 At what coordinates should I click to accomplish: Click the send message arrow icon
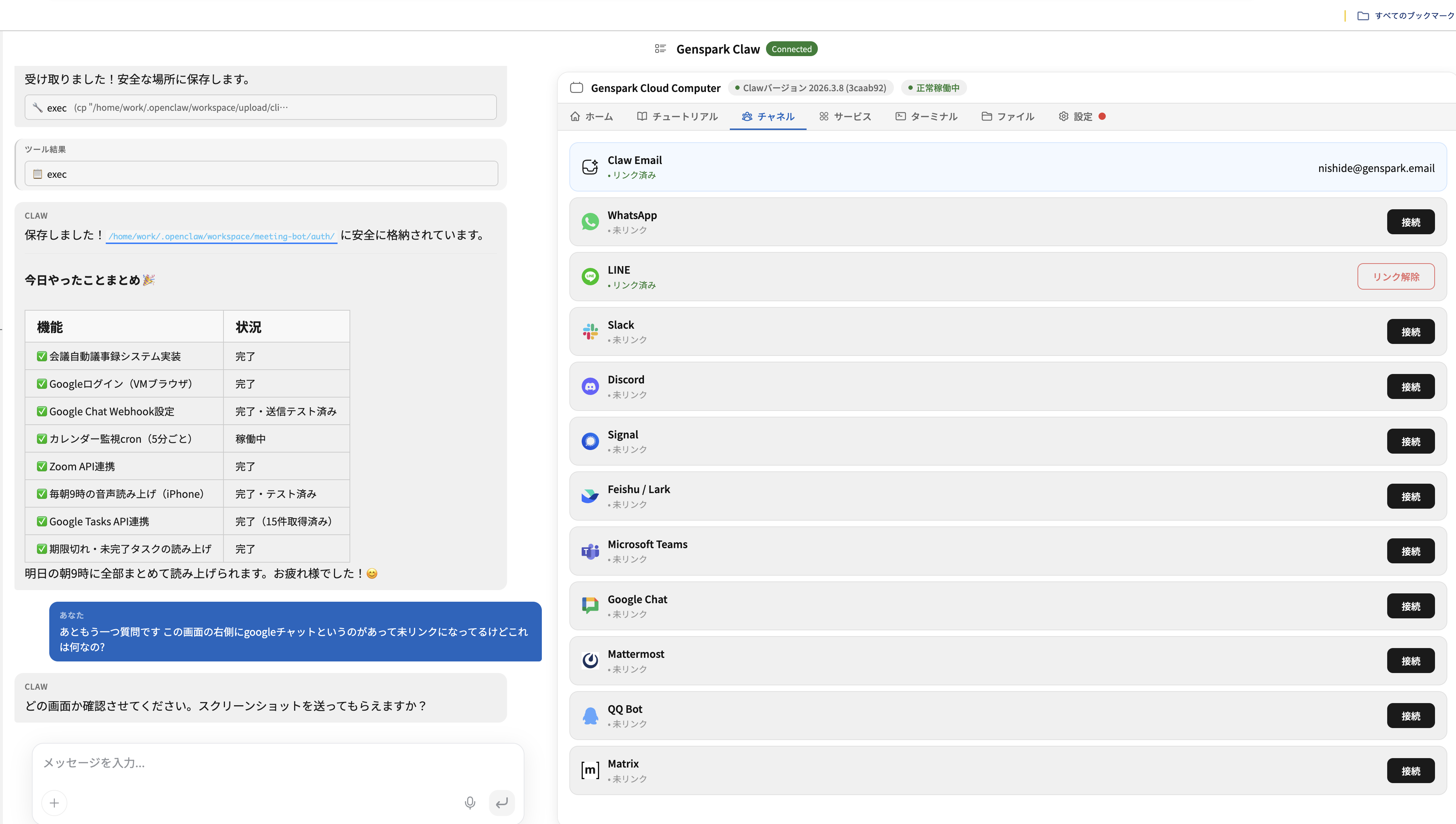click(502, 803)
